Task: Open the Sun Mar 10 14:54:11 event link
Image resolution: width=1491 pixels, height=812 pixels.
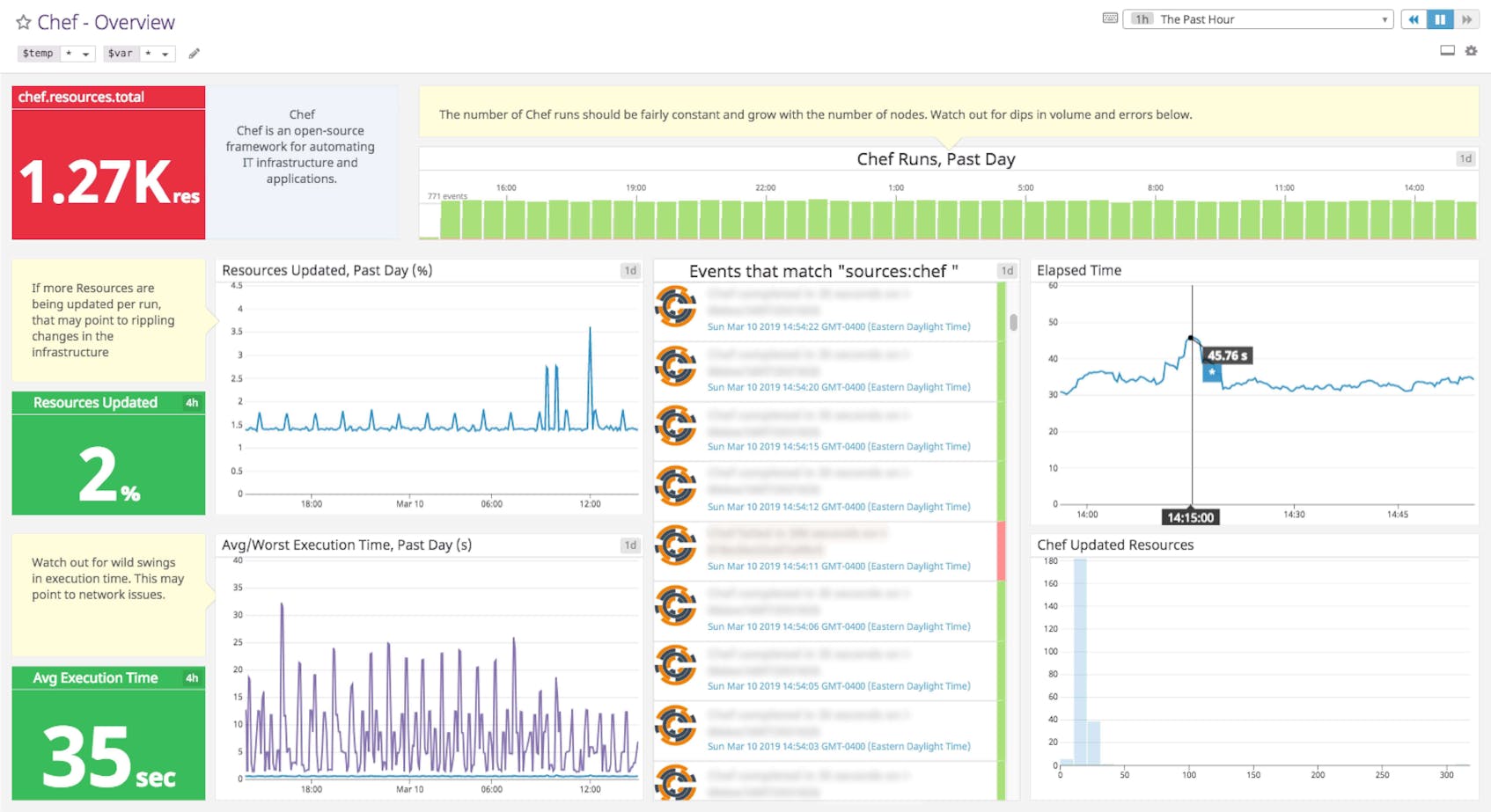Action: pos(836,566)
